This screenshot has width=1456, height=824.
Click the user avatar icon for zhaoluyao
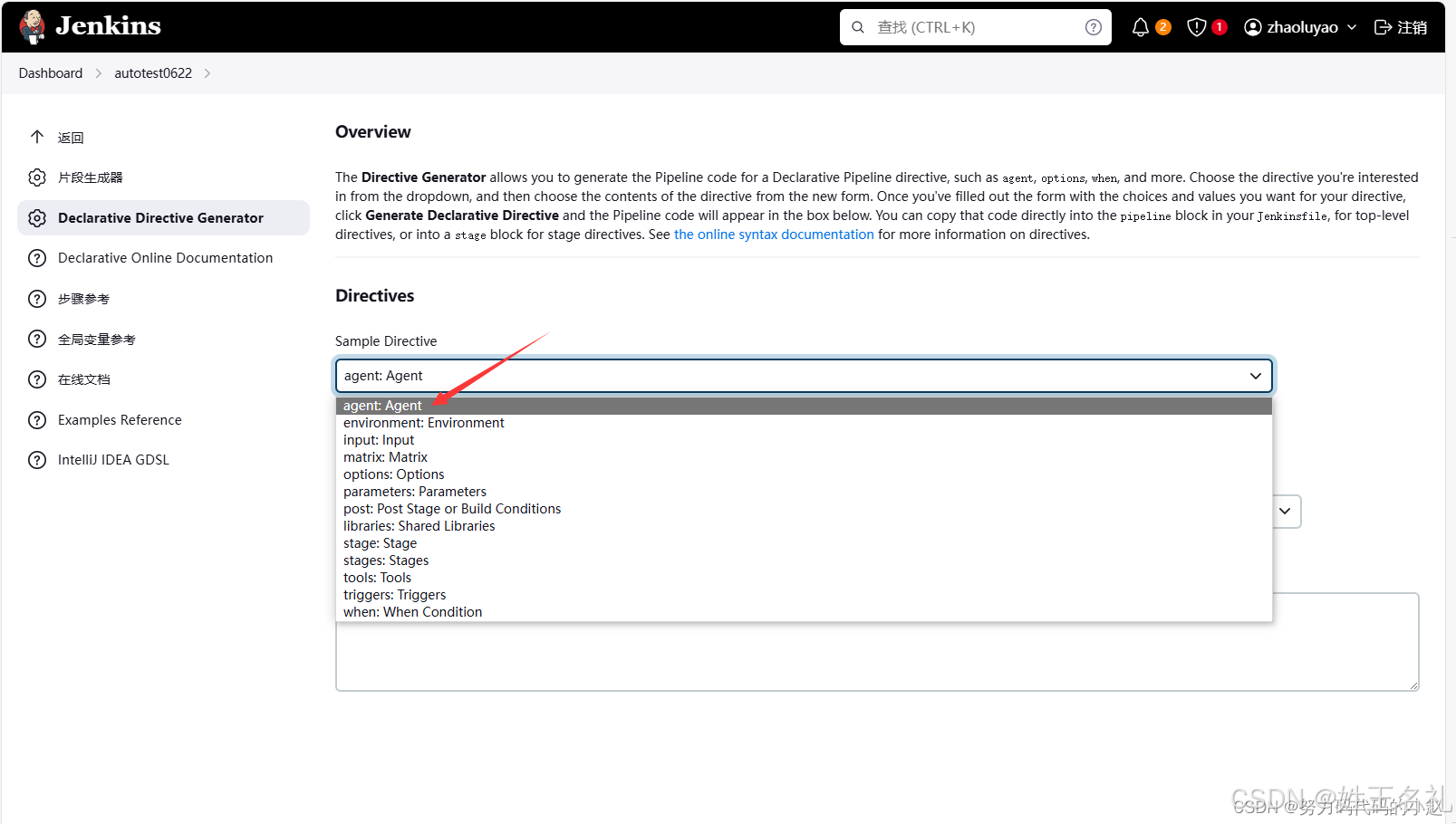tap(1253, 27)
